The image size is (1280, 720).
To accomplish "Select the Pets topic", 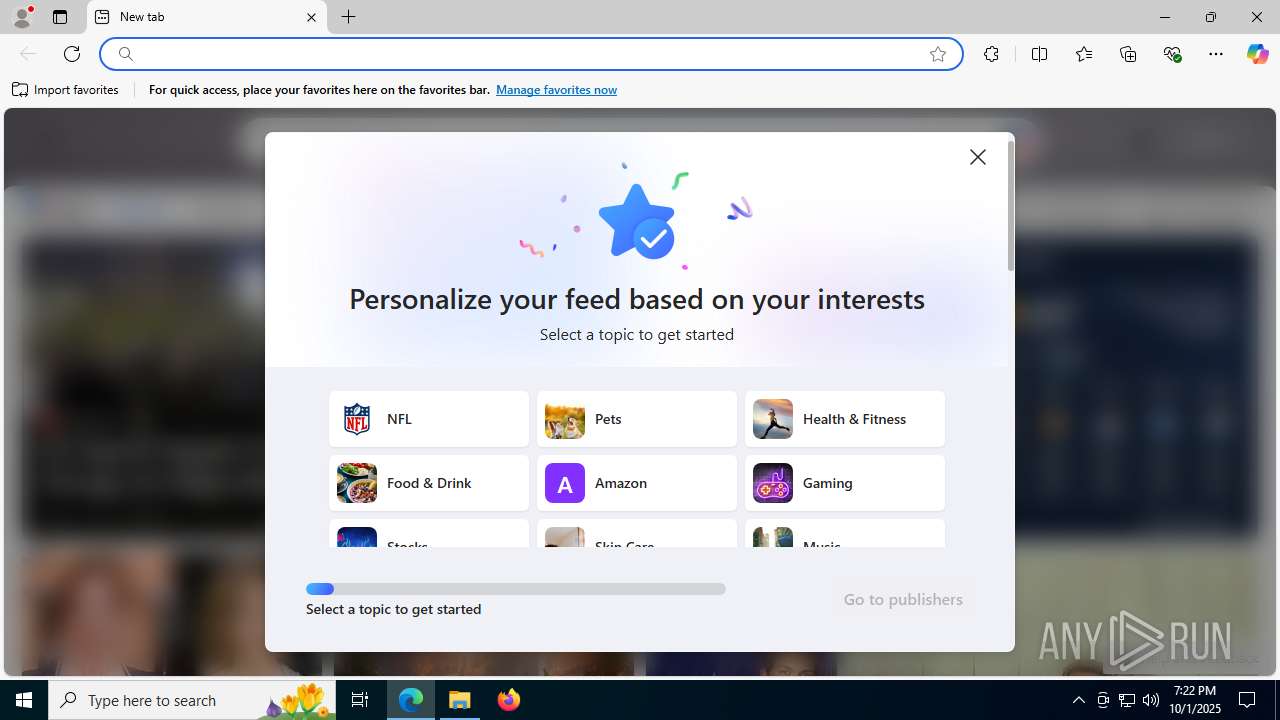I will tap(637, 419).
